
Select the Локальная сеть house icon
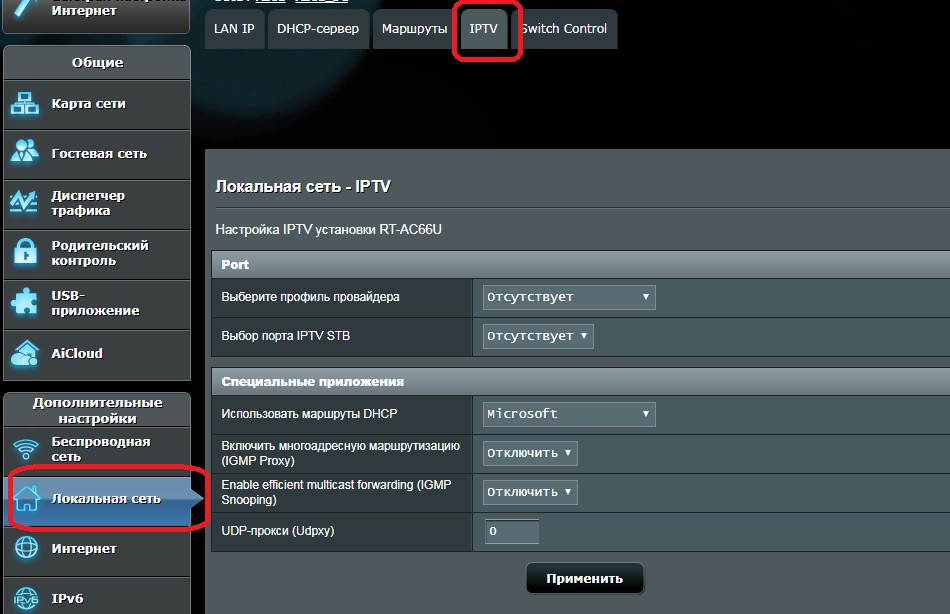coord(27,498)
